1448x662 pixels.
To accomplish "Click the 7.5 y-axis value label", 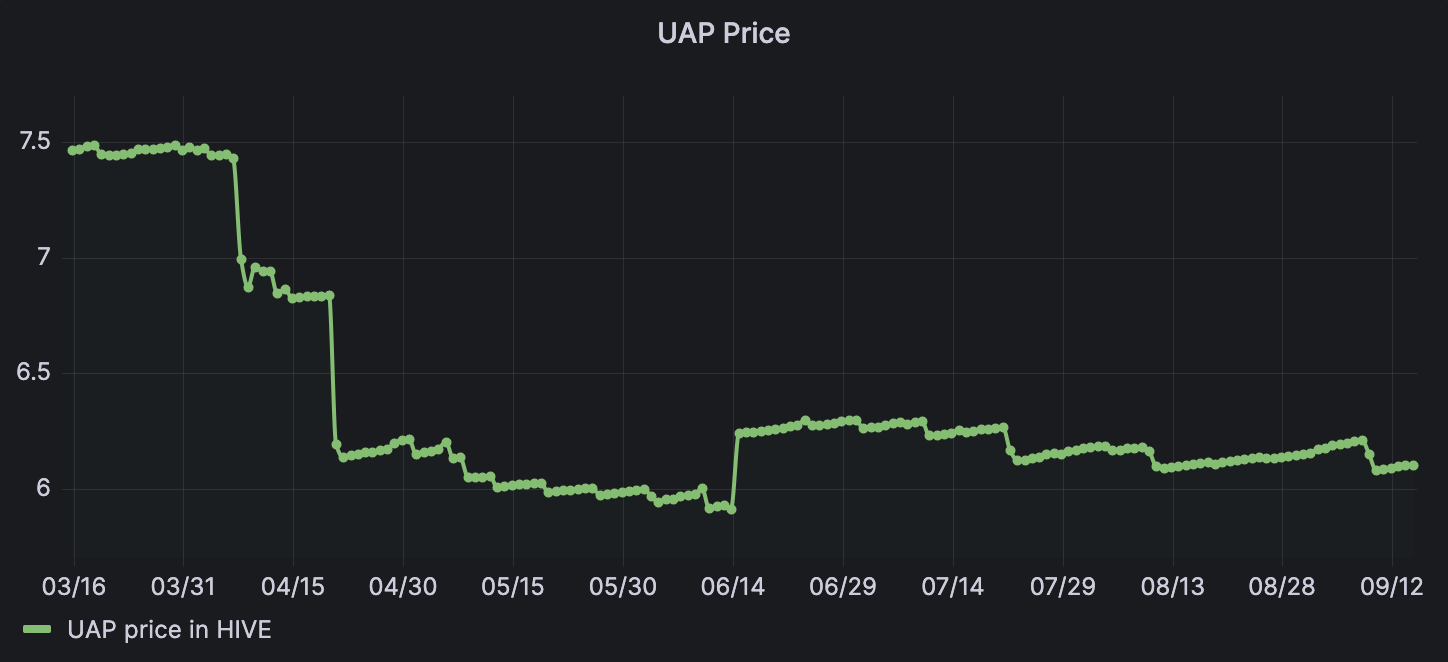I will [35, 142].
